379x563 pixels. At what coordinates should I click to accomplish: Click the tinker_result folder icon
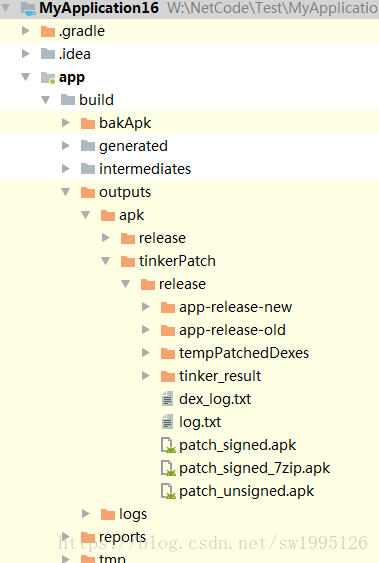click(168, 376)
